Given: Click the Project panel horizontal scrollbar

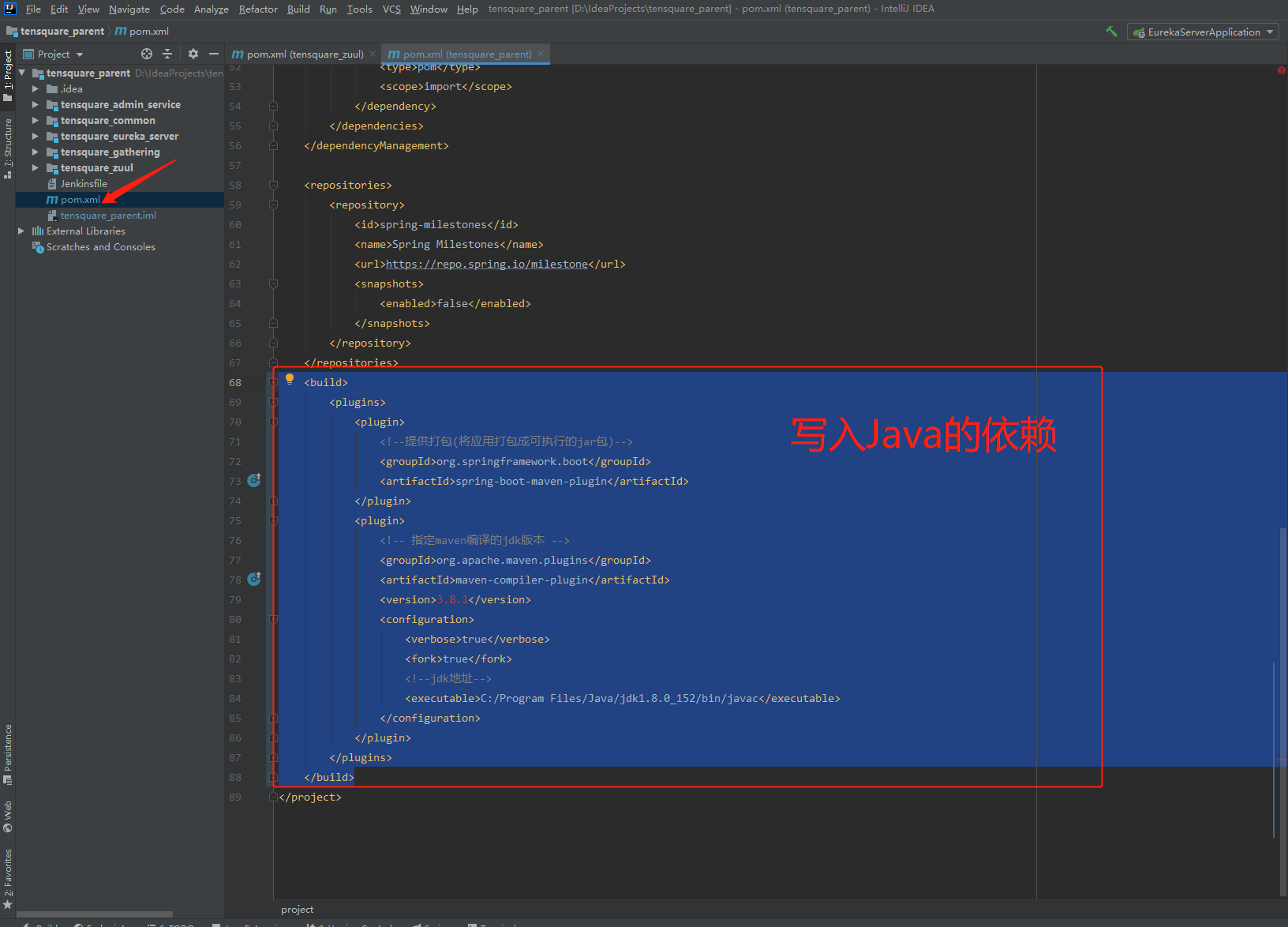Looking at the screenshot, I should (95, 914).
